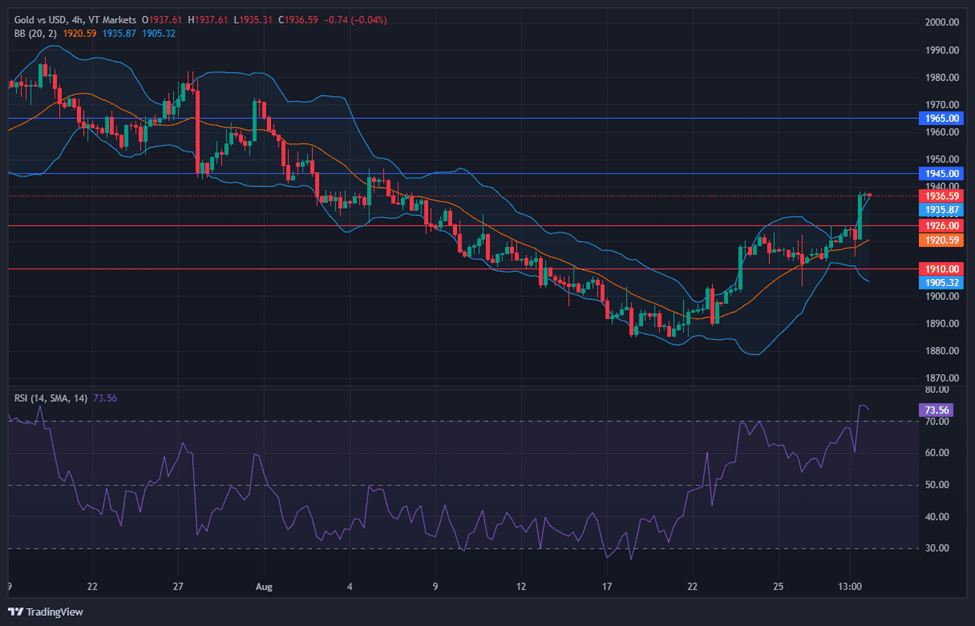Click the TradingView logo
Viewport: 975px width, 626px height.
coord(44,611)
